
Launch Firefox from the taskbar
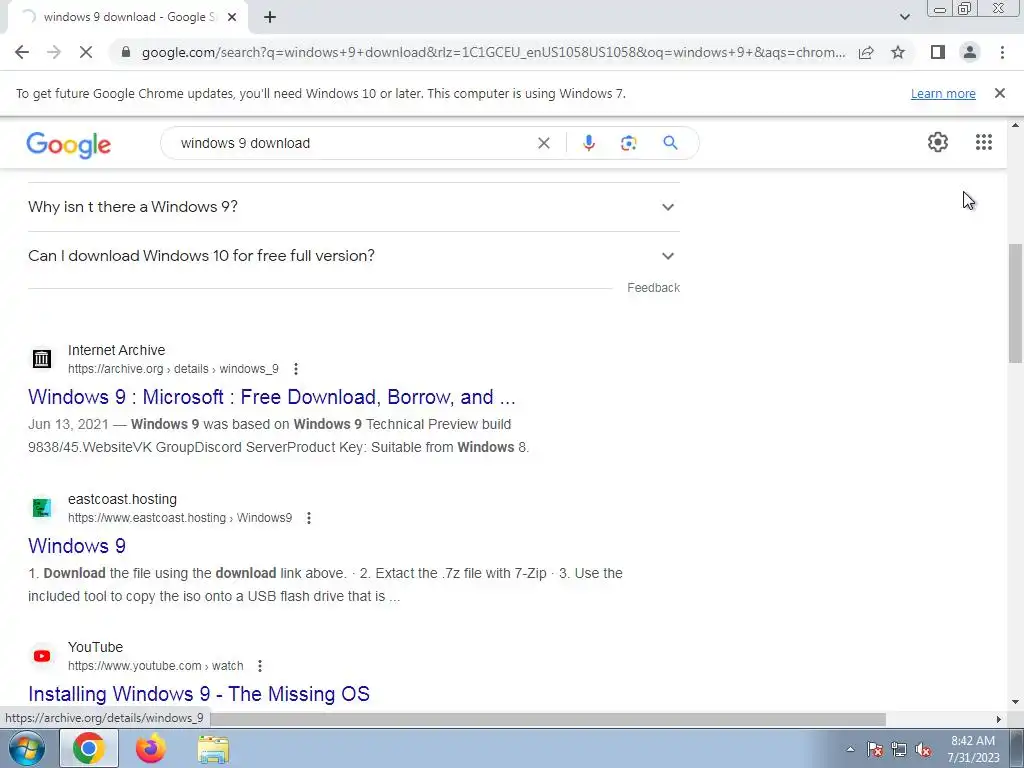(151, 748)
